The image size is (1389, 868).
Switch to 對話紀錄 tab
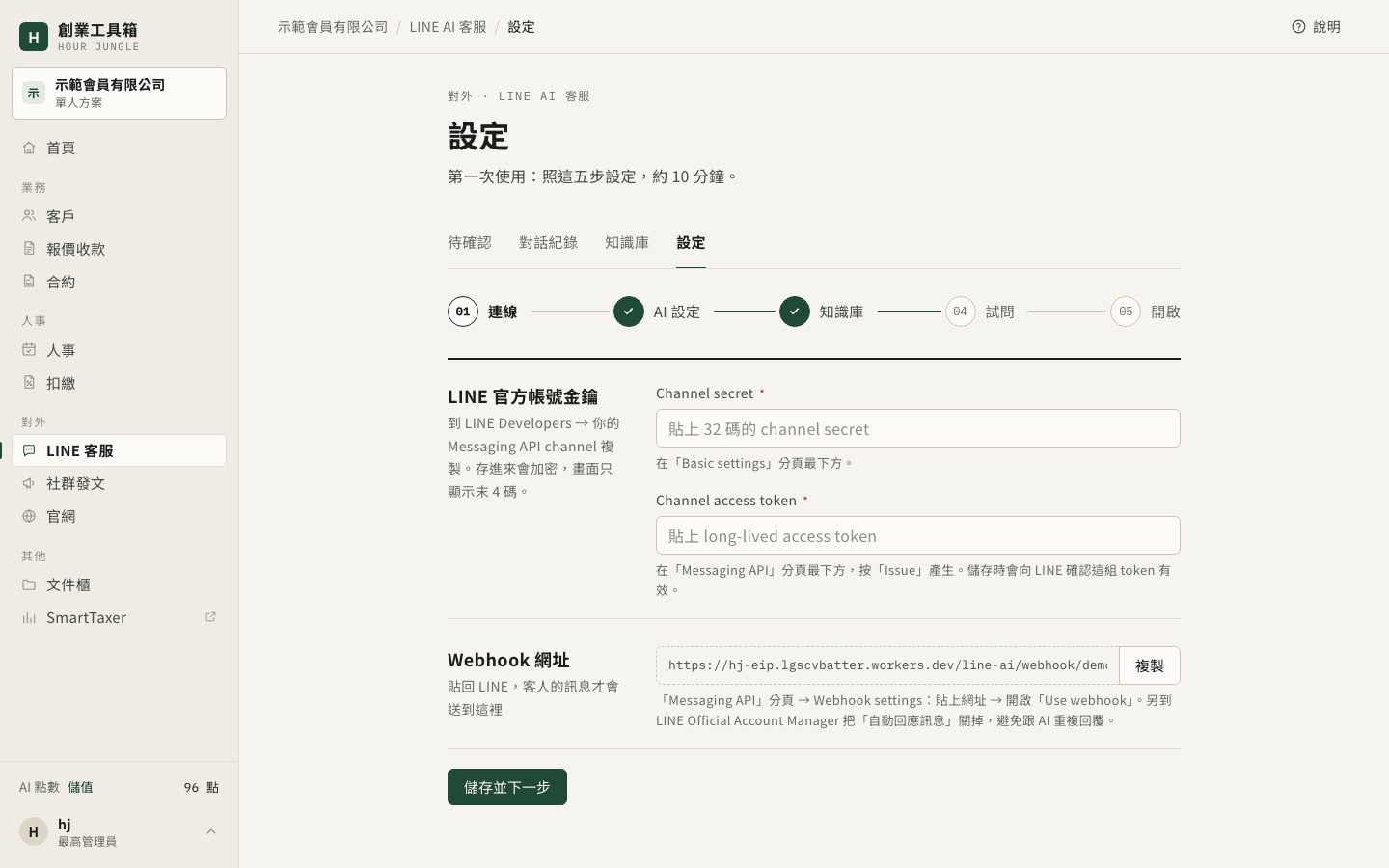(548, 243)
